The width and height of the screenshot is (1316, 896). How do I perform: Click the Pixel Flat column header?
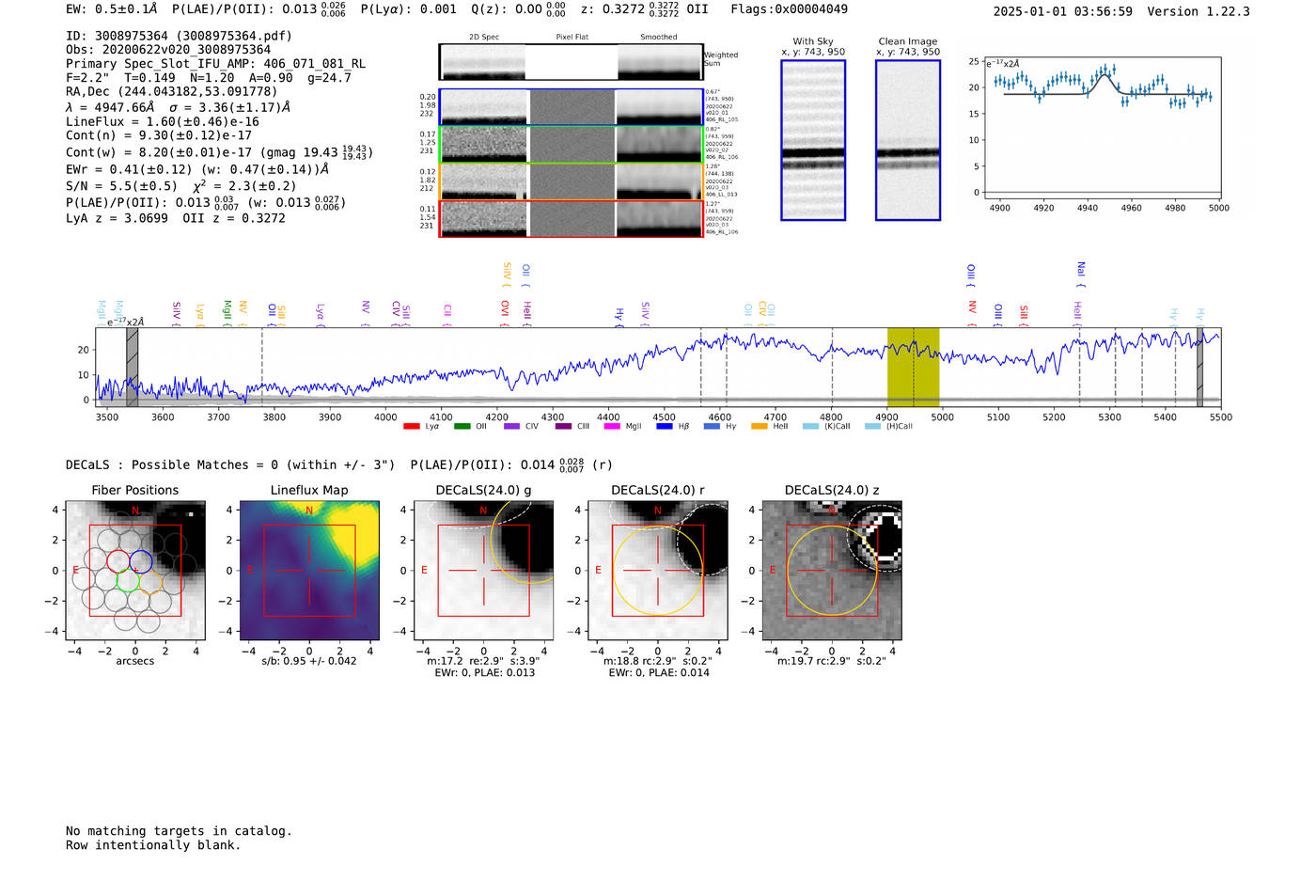(572, 37)
